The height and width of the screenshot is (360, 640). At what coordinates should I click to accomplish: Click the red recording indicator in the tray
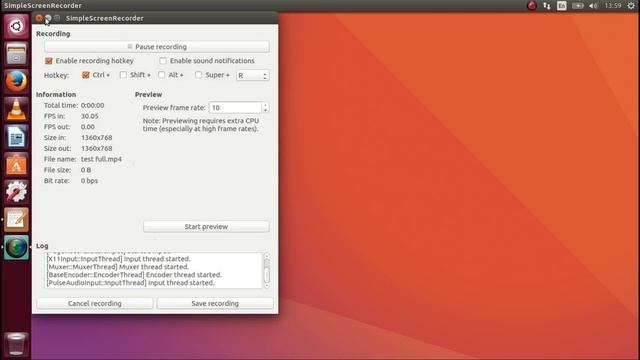531,6
